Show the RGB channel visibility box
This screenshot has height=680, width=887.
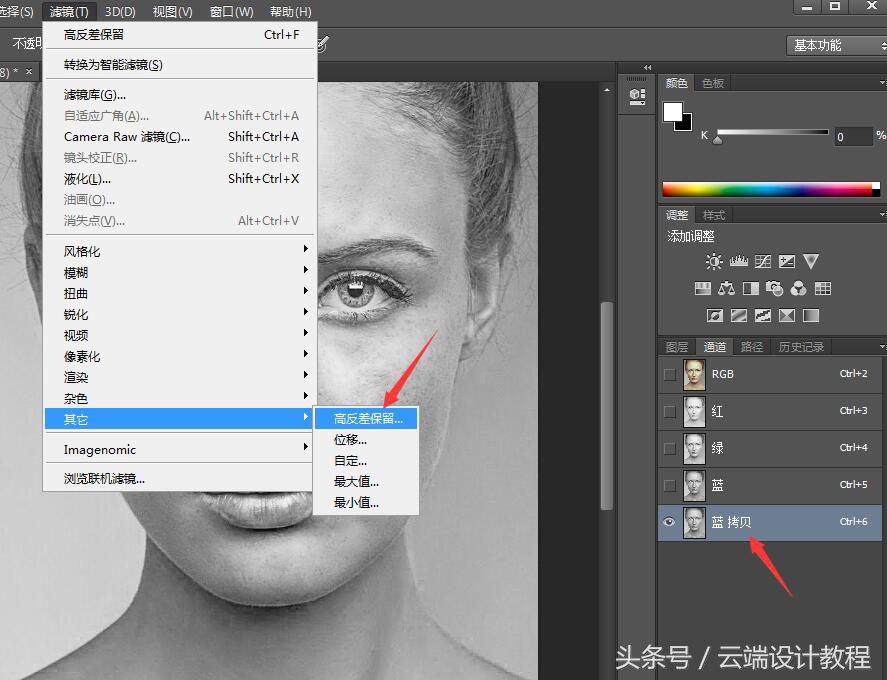coord(669,374)
